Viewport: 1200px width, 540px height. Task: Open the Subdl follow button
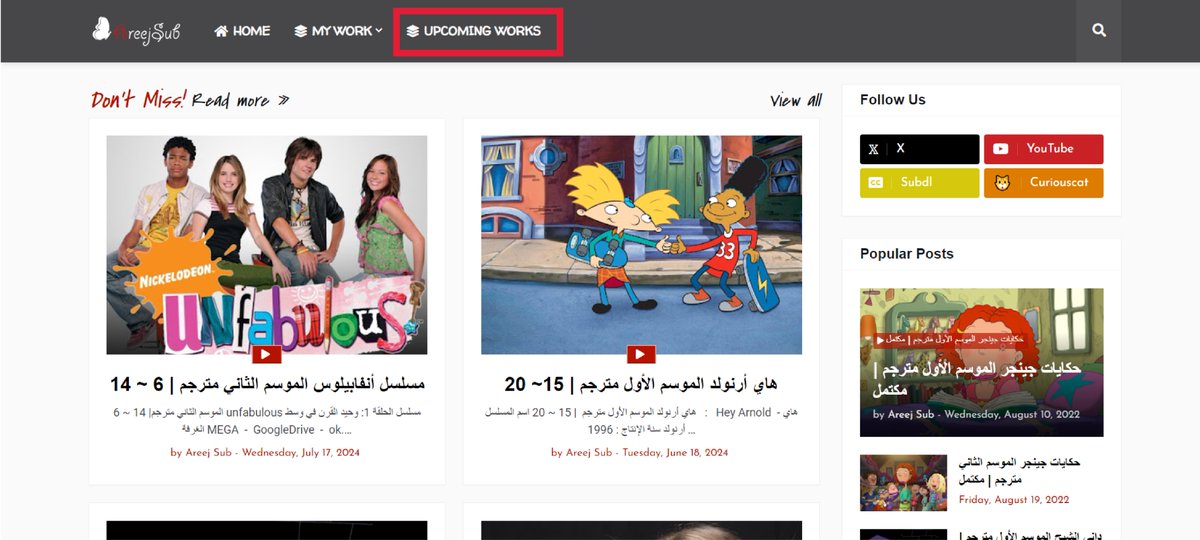point(920,183)
